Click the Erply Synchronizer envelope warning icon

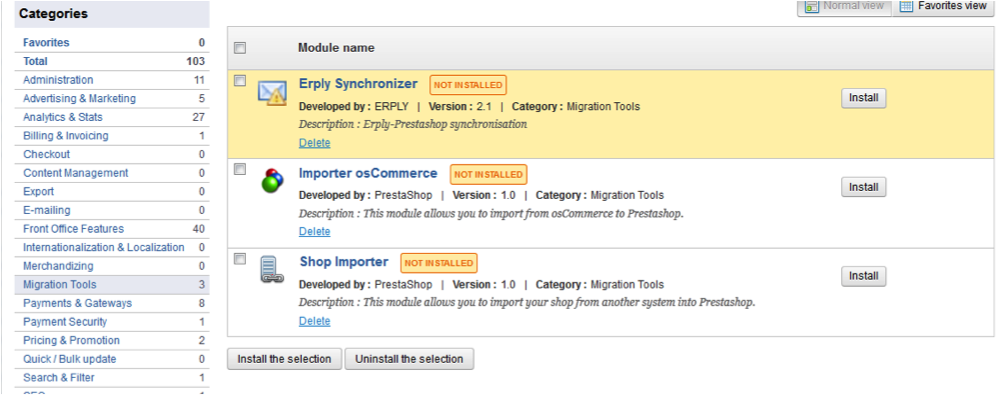pyautogui.click(x=272, y=93)
